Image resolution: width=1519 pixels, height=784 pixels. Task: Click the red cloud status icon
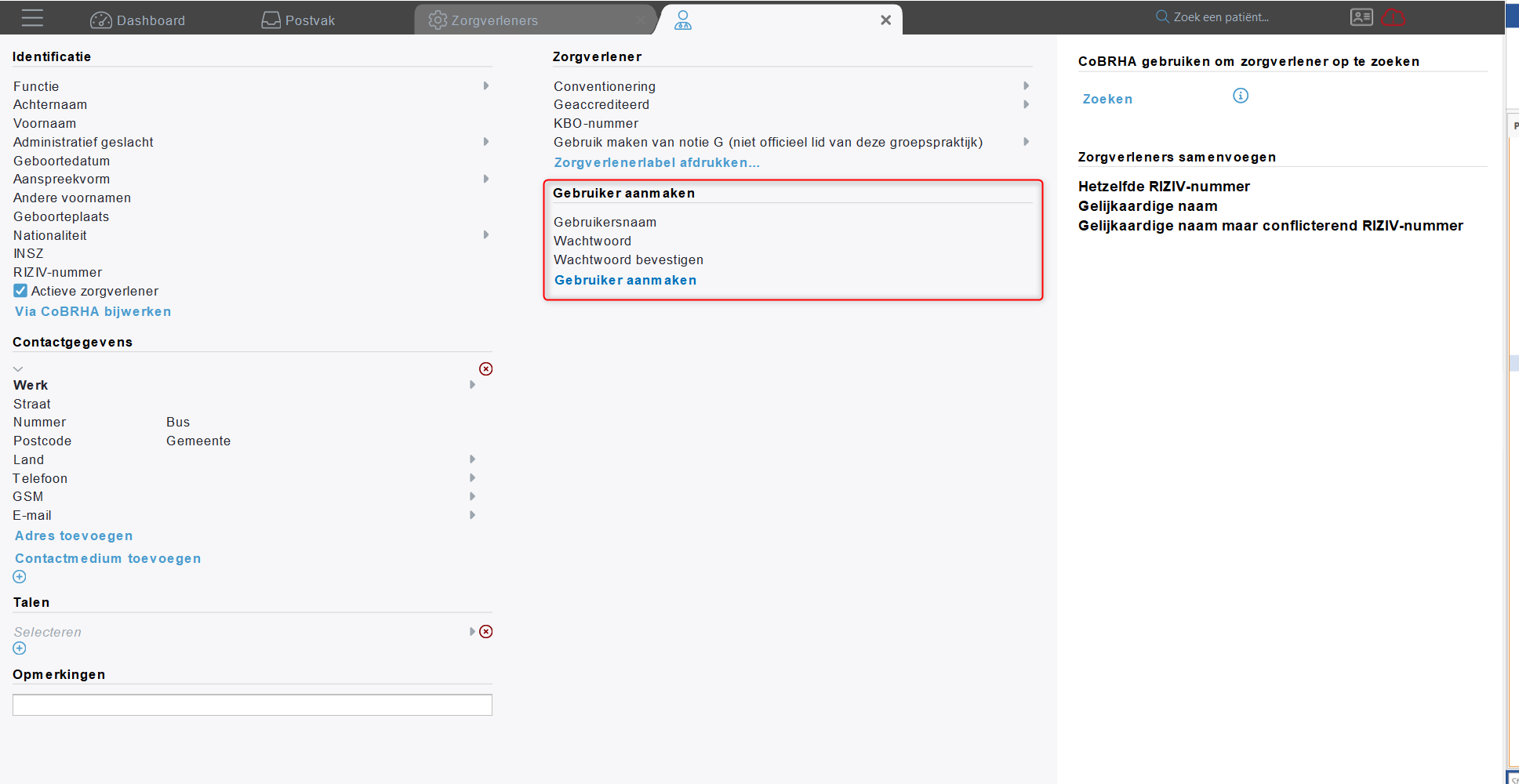[1393, 17]
